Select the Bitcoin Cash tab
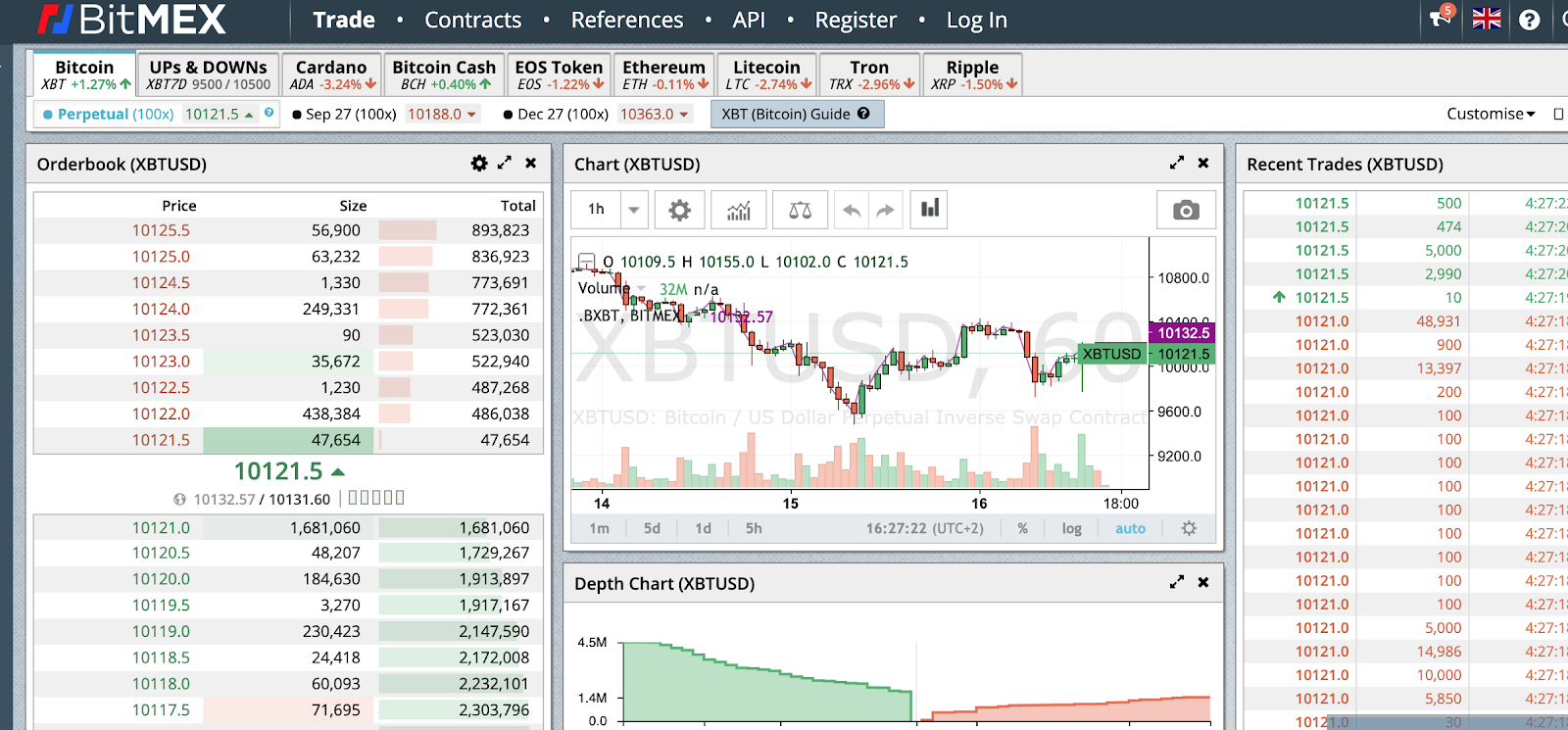 [444, 74]
